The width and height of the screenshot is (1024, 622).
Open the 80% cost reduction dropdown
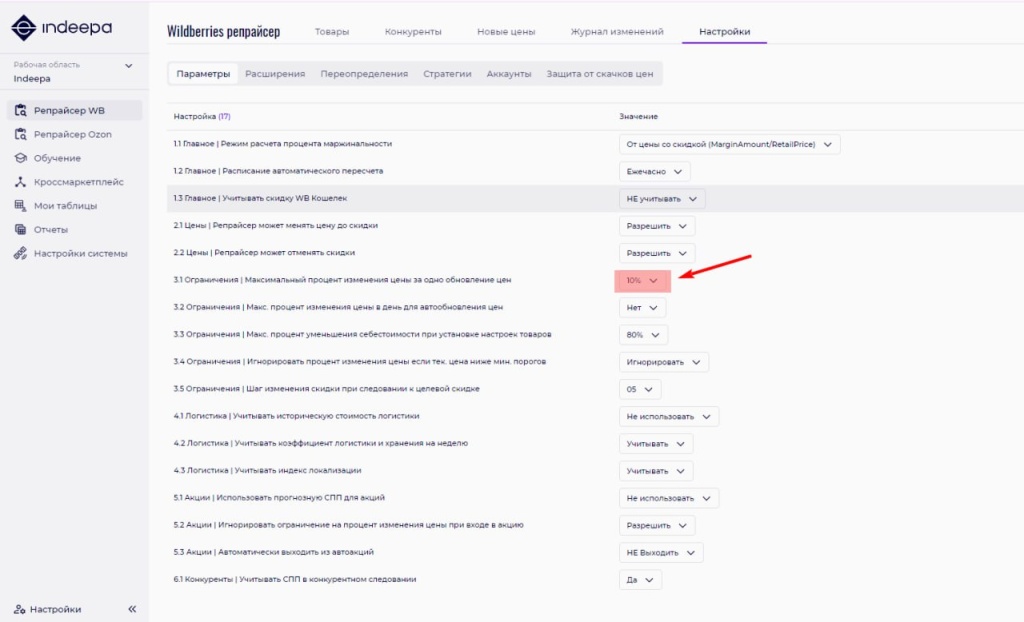[x=643, y=335]
